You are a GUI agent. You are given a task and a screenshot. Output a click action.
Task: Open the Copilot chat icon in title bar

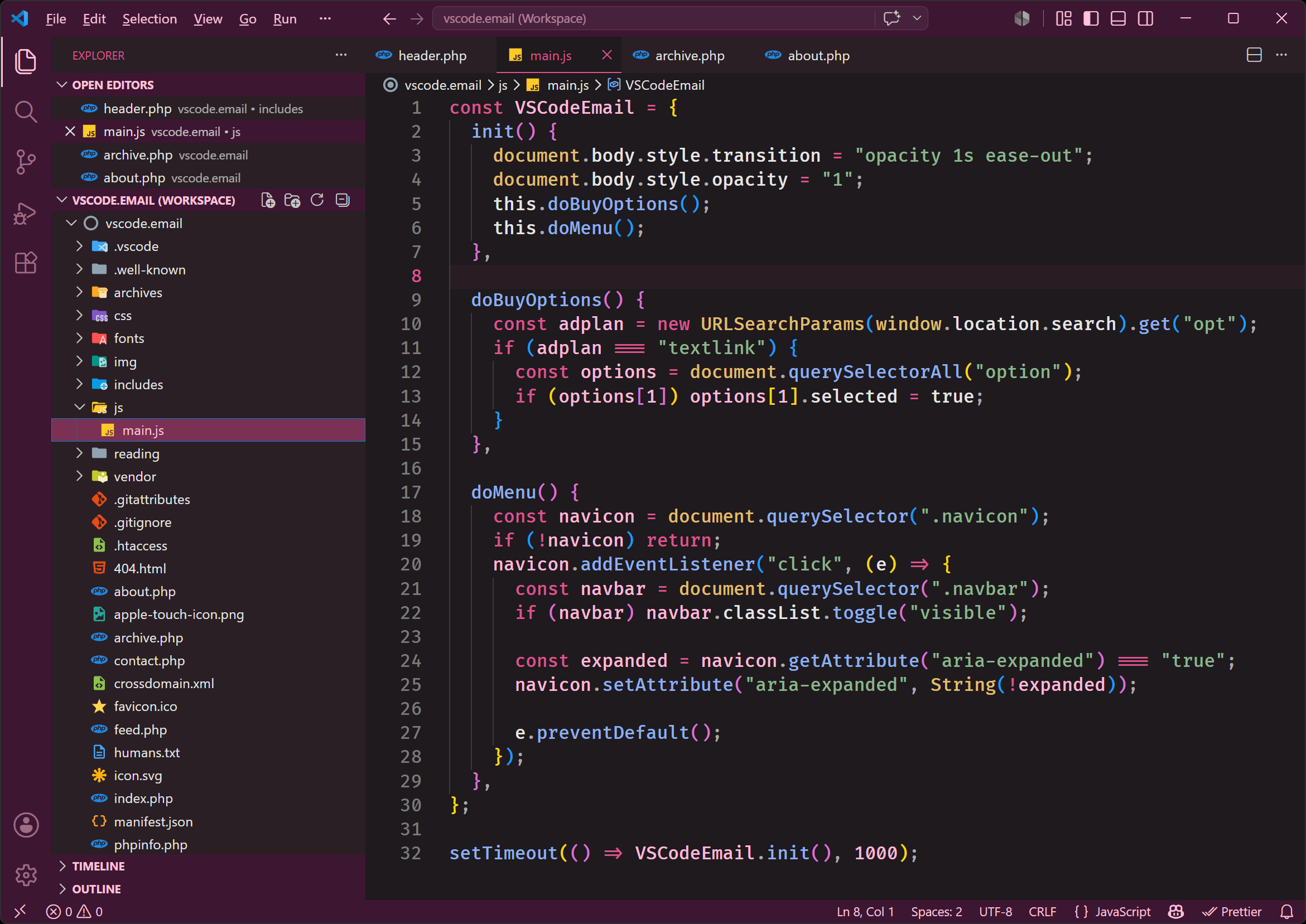[891, 18]
